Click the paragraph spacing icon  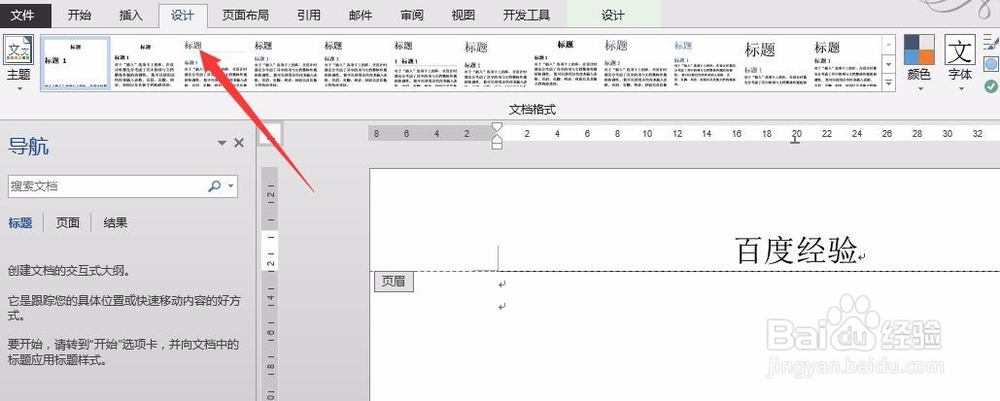pos(991,43)
